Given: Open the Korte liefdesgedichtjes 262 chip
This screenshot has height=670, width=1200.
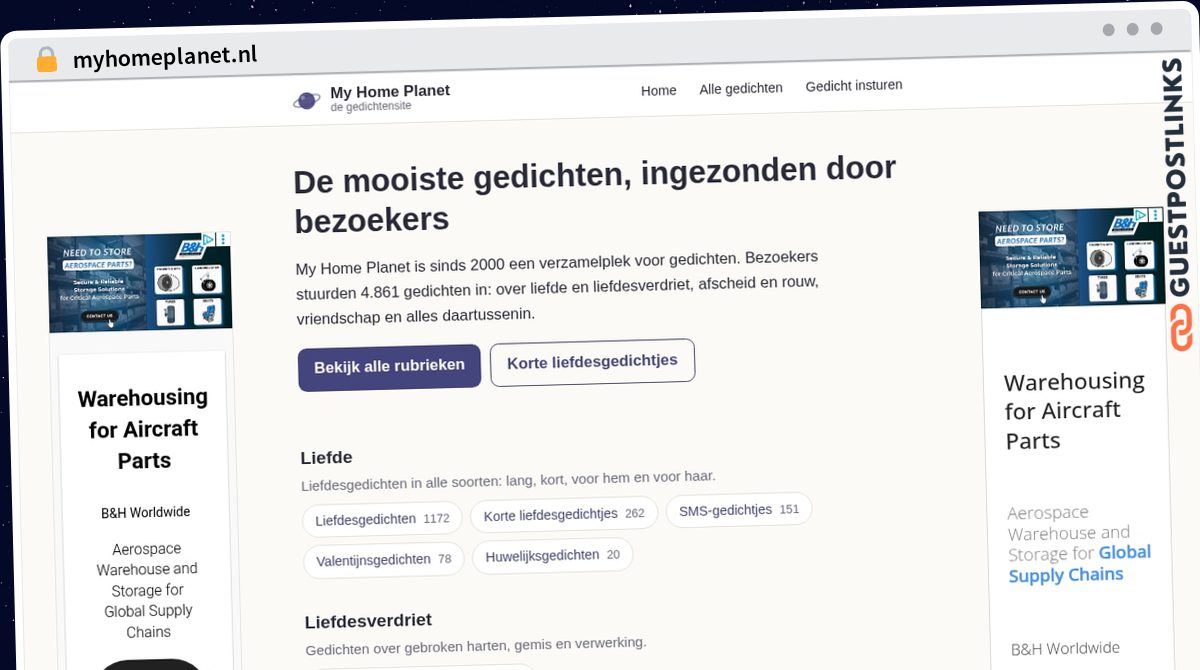Looking at the screenshot, I should [x=564, y=514].
